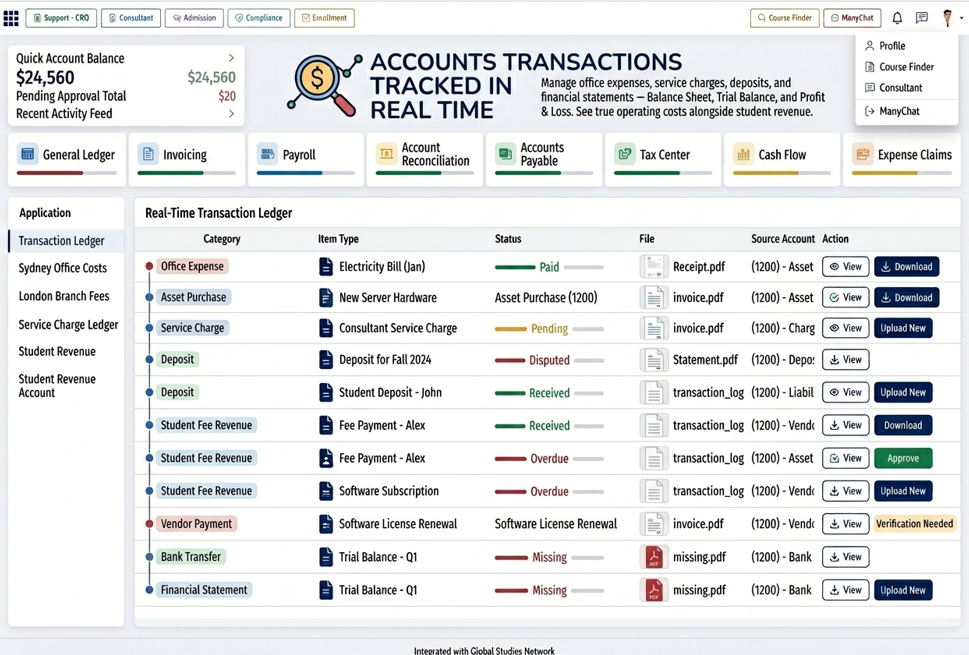Expand the Recent Activity Feed chevron
969x655 pixels.
pyautogui.click(x=231, y=114)
